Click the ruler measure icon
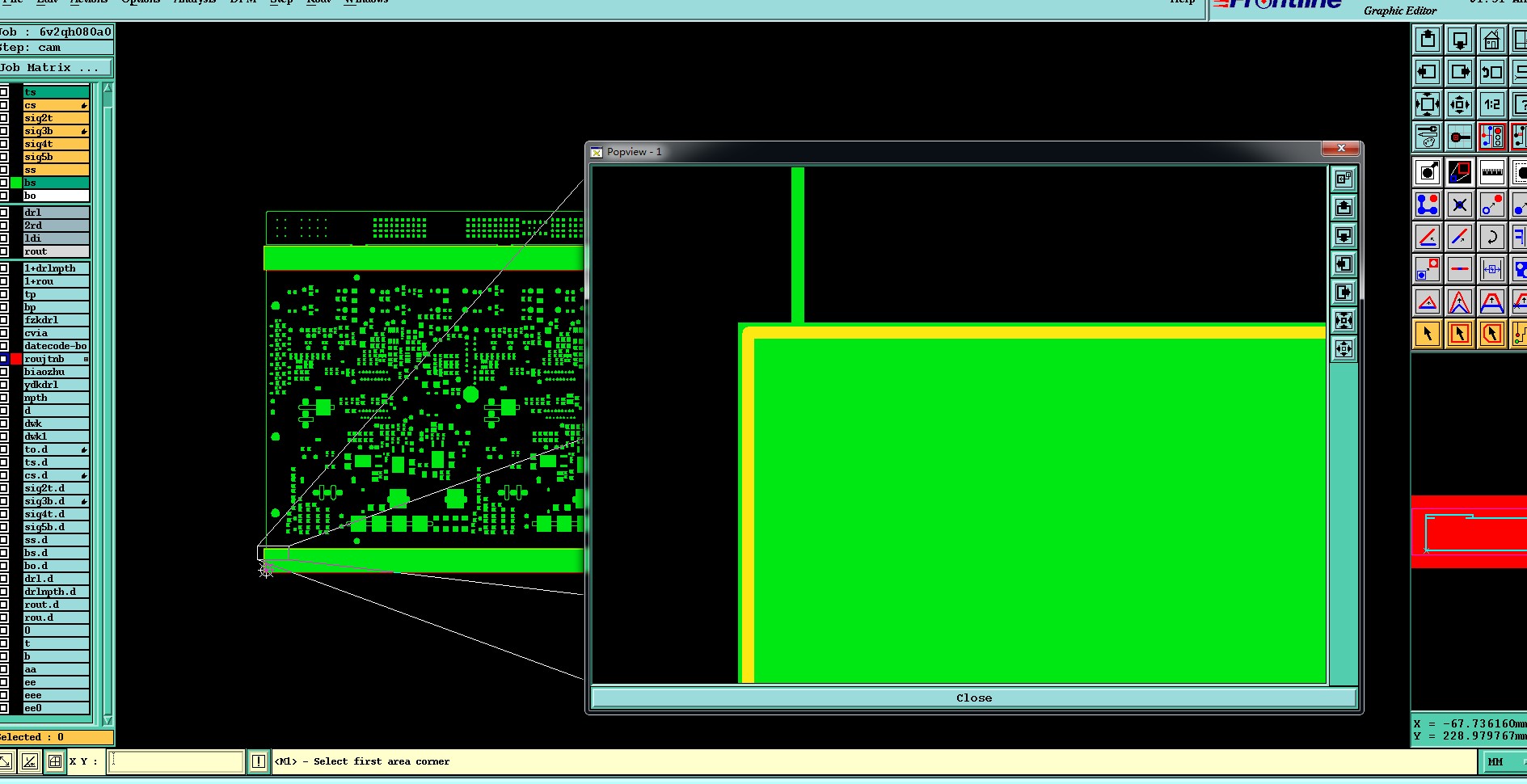1527x784 pixels. tap(1492, 172)
